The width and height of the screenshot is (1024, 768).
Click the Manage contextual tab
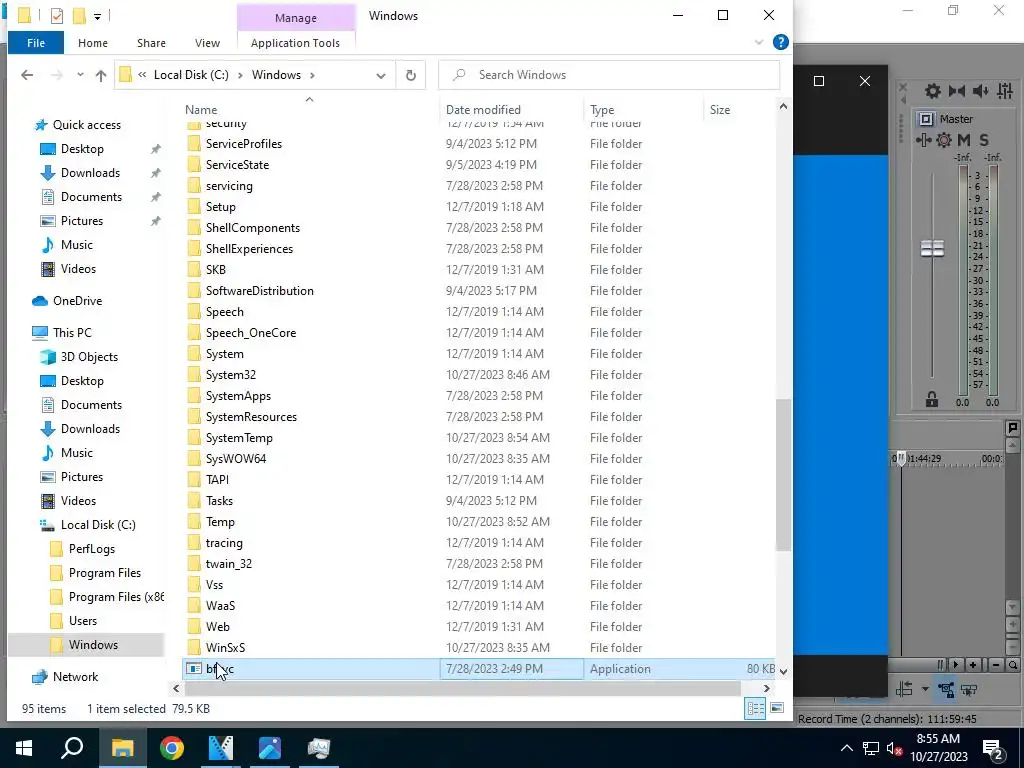point(295,18)
